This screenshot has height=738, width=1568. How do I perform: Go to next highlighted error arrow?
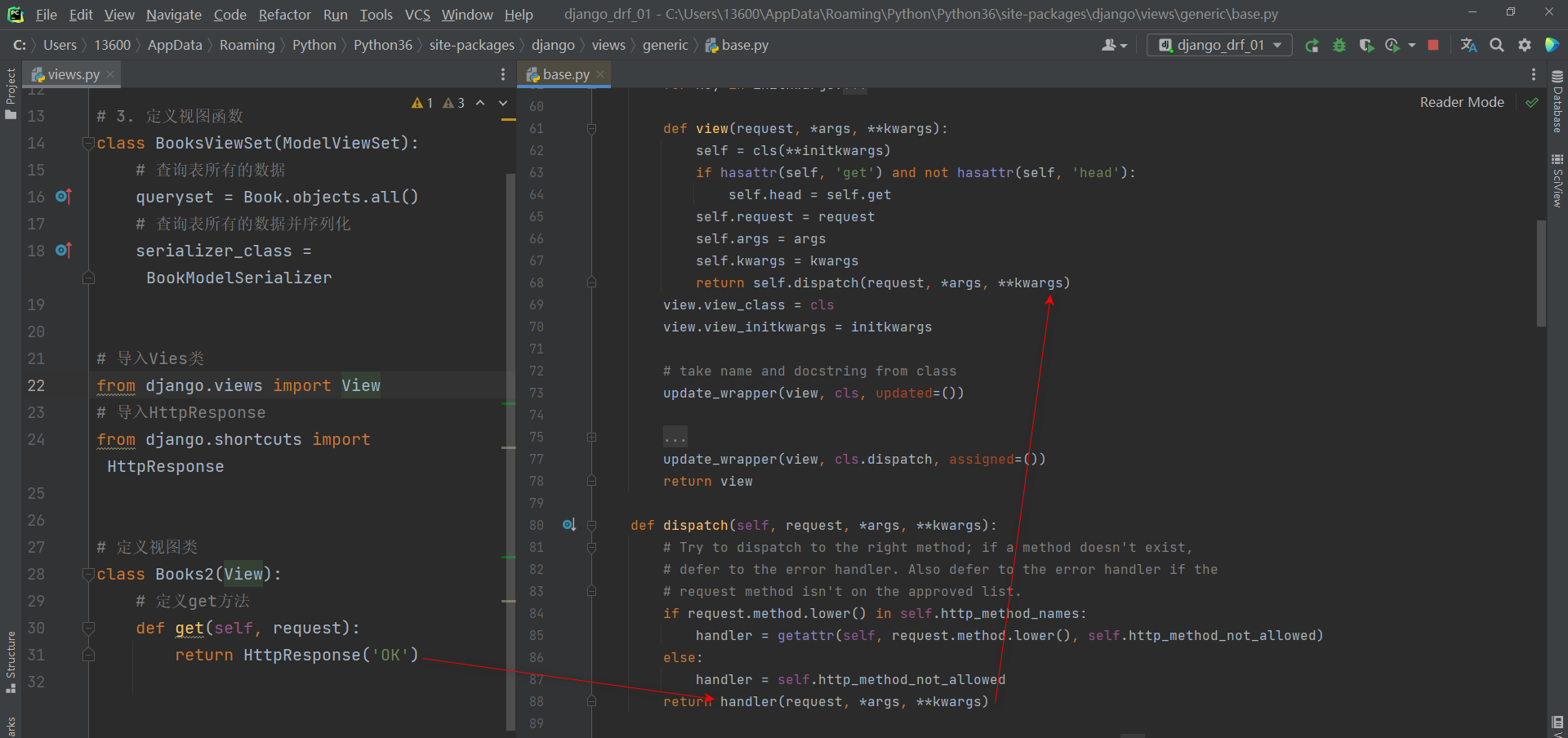click(503, 103)
